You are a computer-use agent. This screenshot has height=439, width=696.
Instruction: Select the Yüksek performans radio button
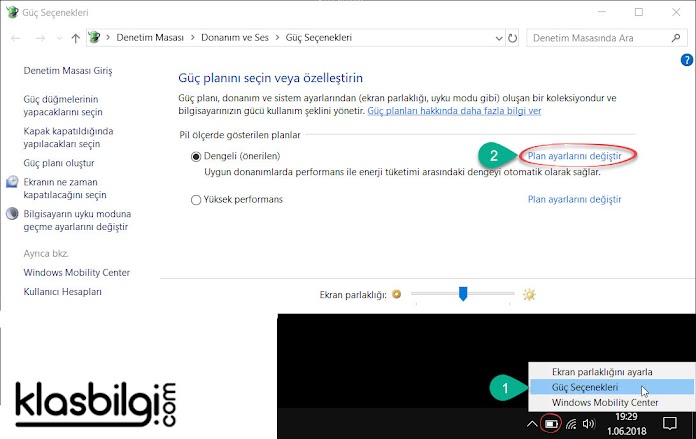(196, 200)
